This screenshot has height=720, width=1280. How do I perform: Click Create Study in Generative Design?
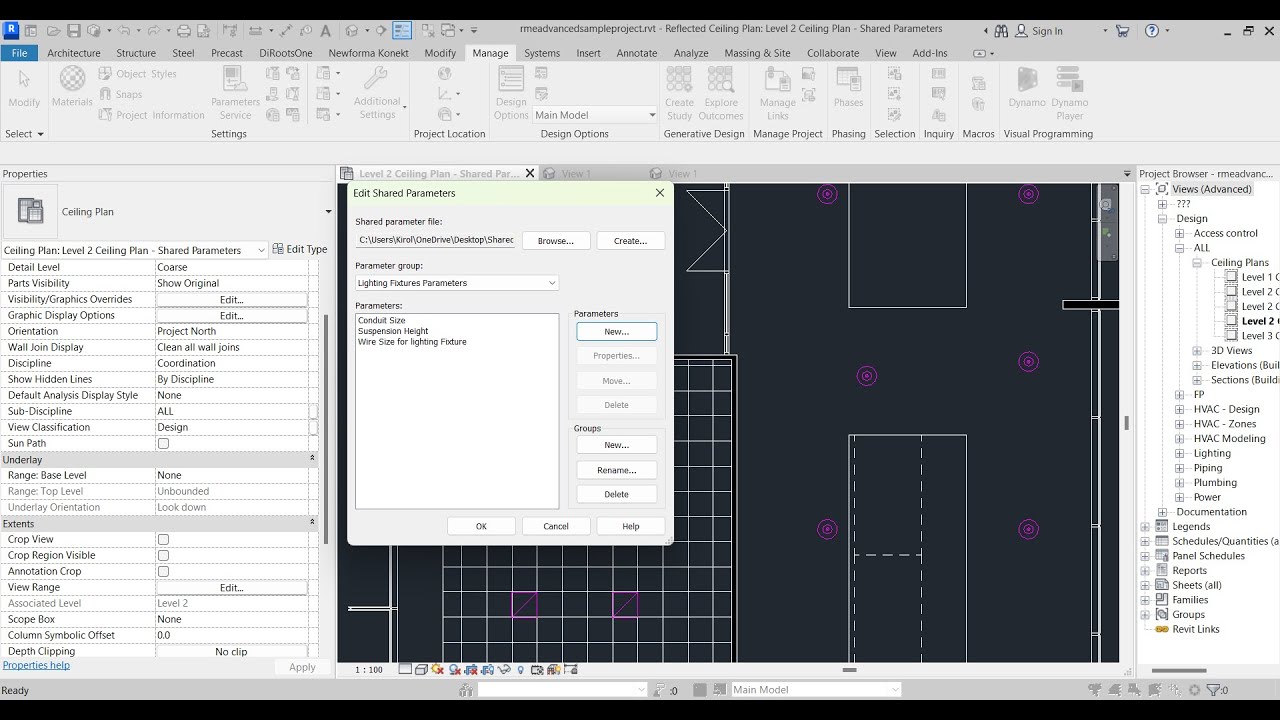(x=679, y=92)
